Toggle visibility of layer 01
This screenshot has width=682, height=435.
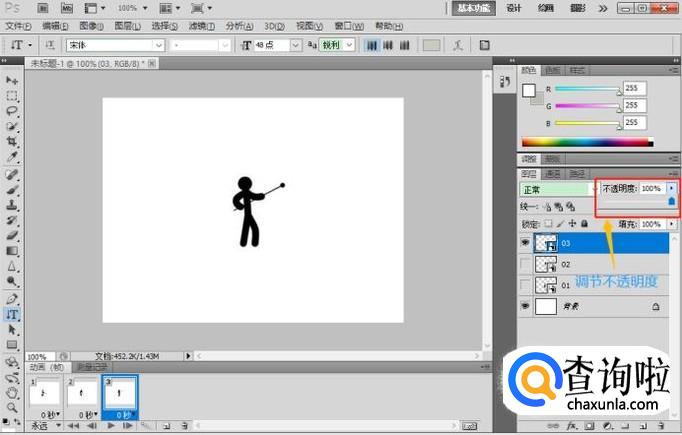(x=525, y=285)
